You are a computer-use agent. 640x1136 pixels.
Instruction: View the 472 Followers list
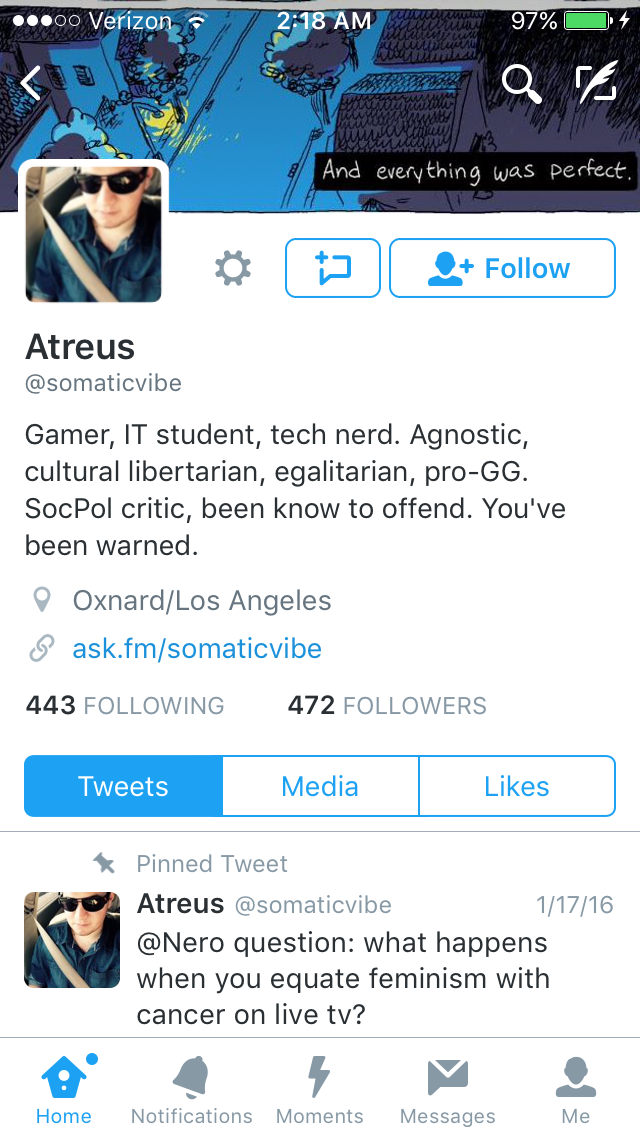(387, 705)
